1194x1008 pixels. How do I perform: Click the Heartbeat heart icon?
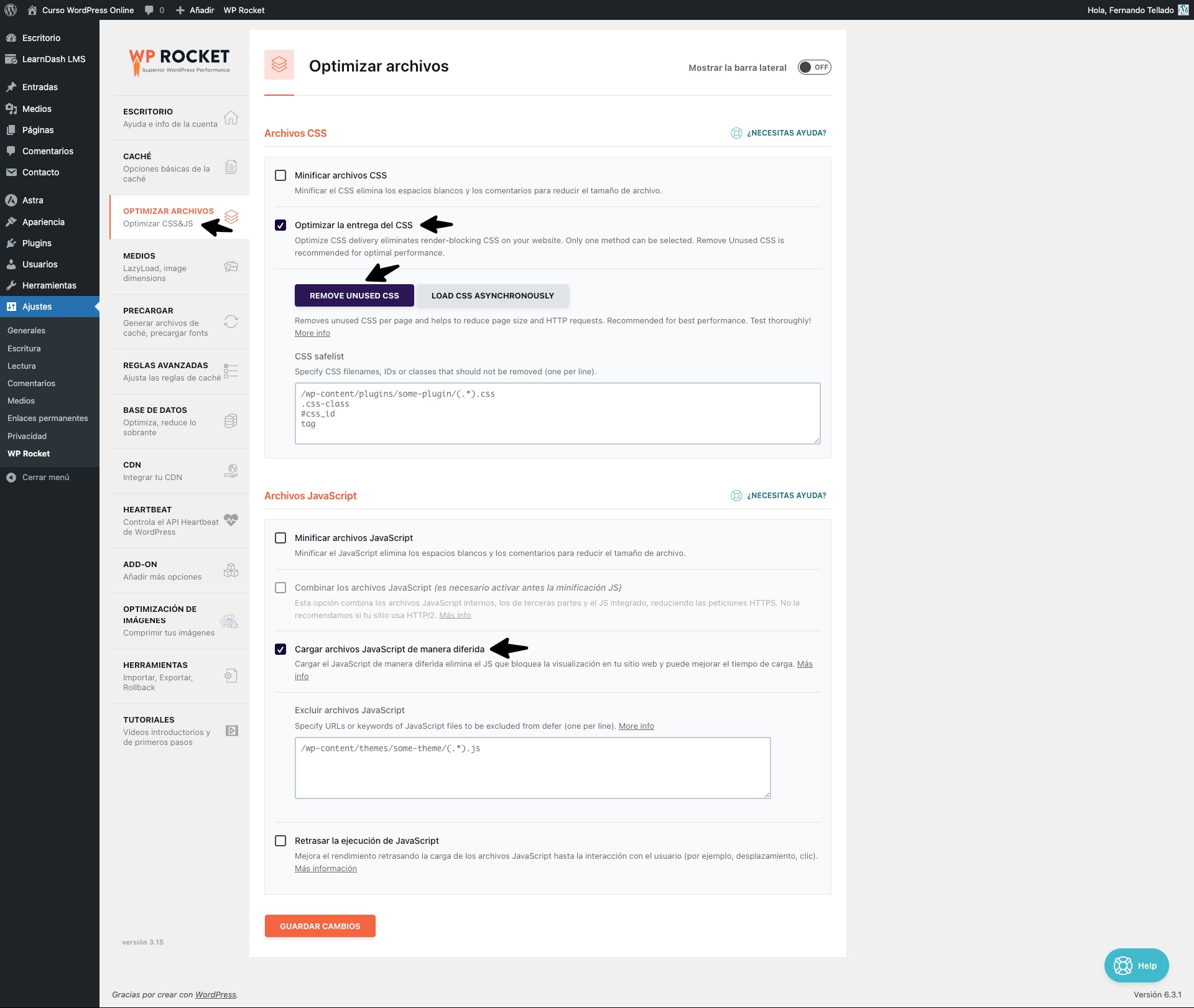231,520
